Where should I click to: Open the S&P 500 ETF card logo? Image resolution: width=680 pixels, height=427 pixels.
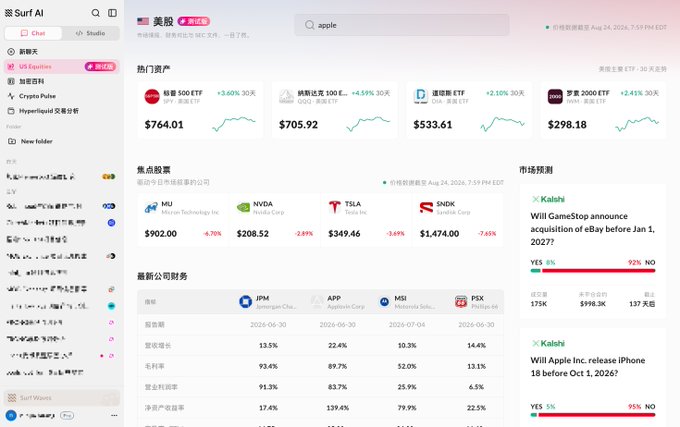[x=152, y=96]
